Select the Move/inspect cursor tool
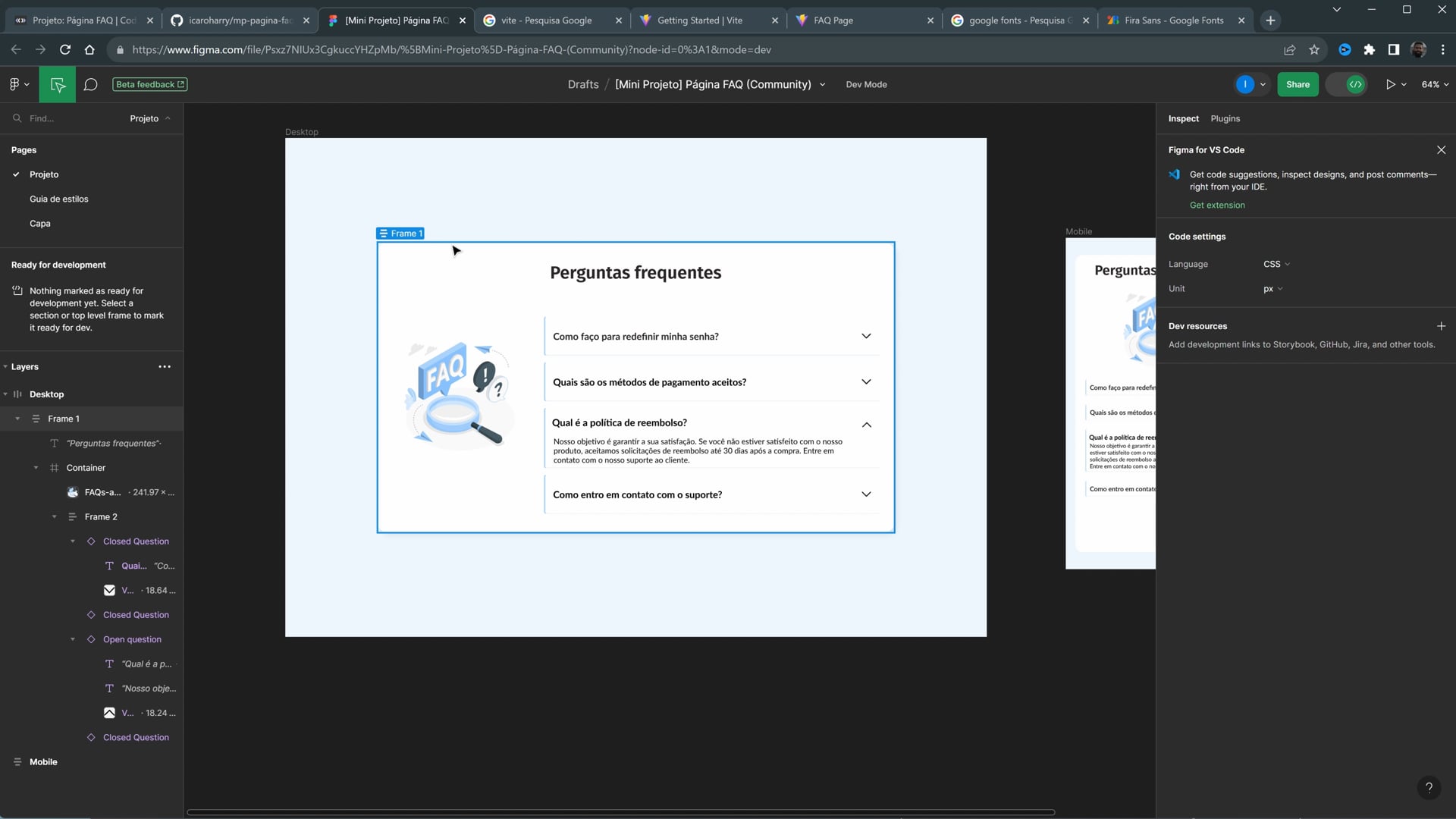Viewport: 1456px width, 819px height. [x=58, y=84]
